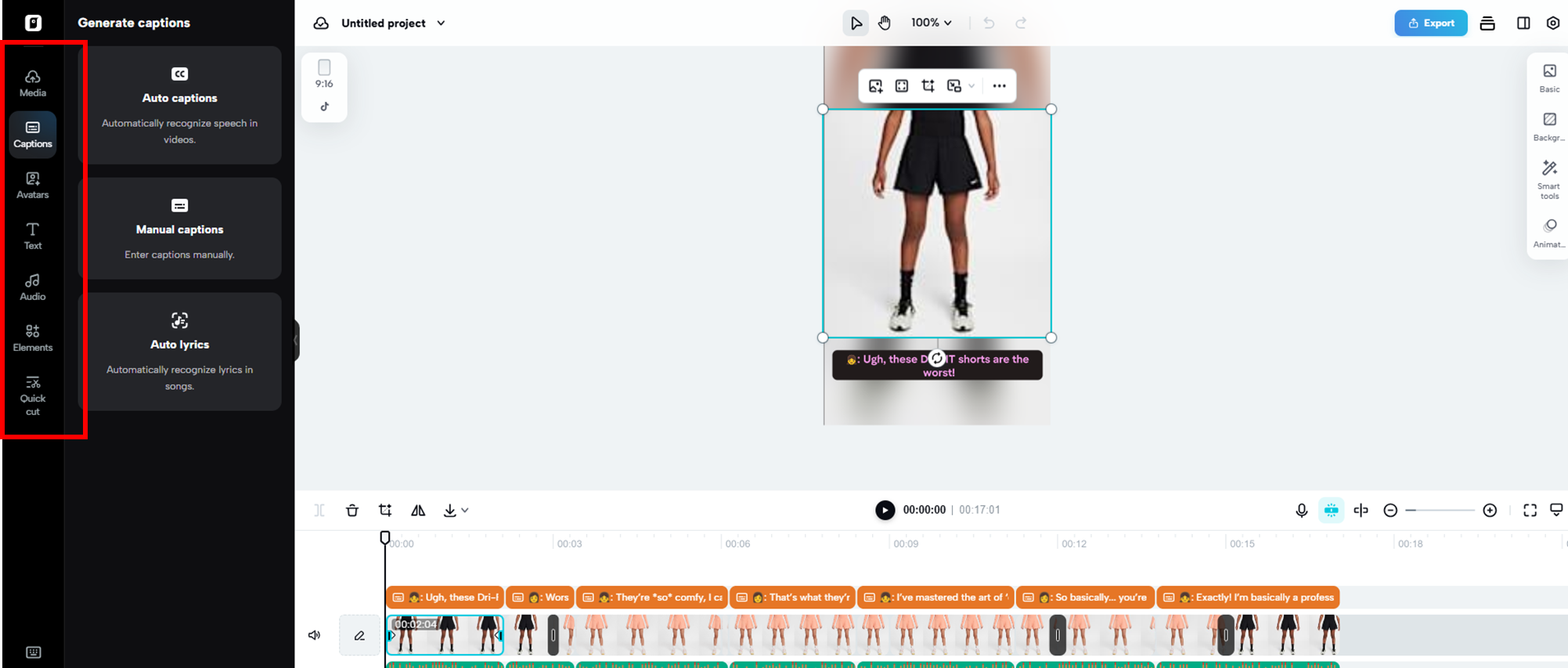The width and height of the screenshot is (1568, 668).
Task: Click the split-at-playhead icon beside zoom out
Action: (x=1361, y=511)
